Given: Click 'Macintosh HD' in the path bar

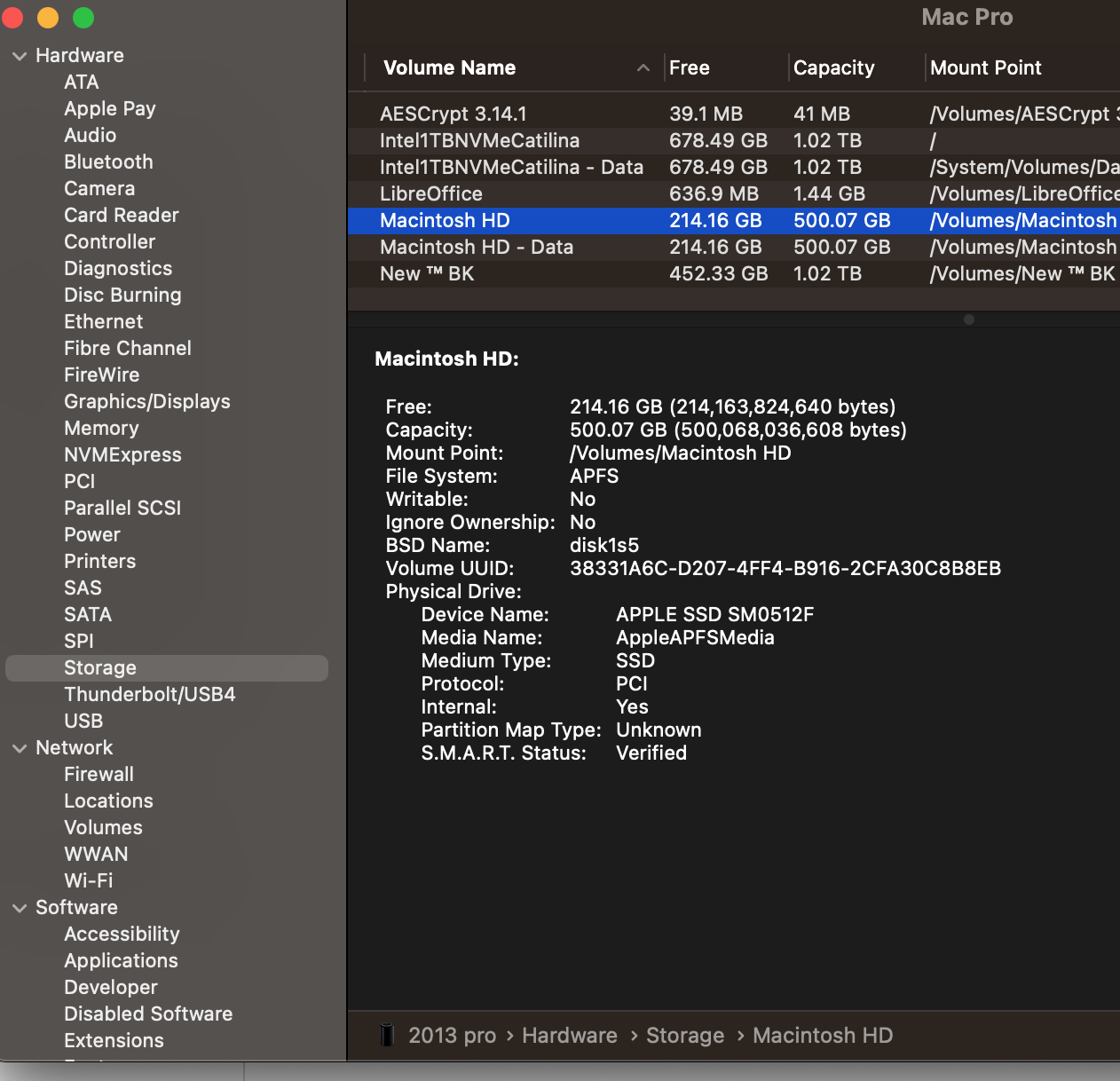Looking at the screenshot, I should [x=823, y=1036].
